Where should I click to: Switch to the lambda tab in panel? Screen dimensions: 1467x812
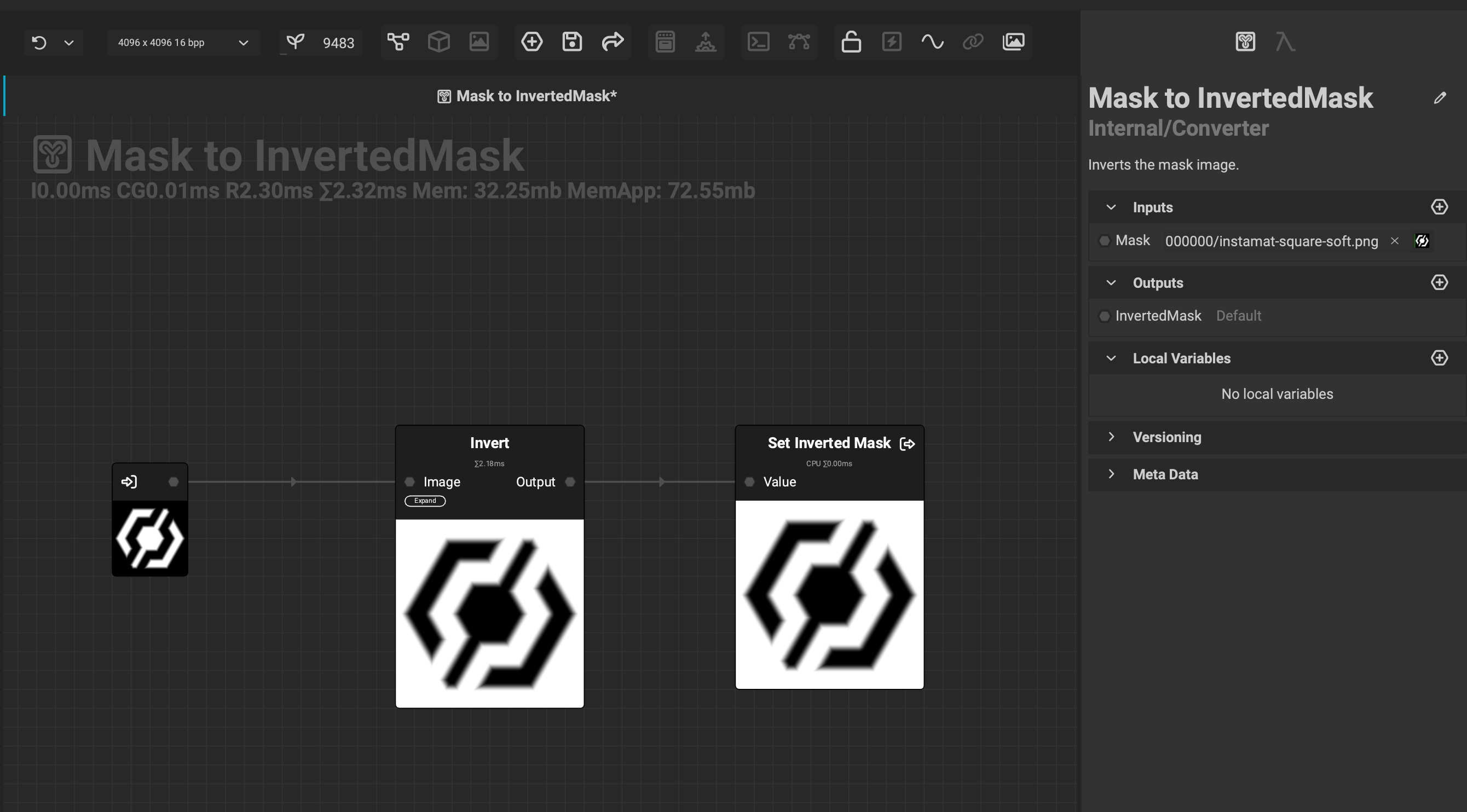tap(1285, 42)
